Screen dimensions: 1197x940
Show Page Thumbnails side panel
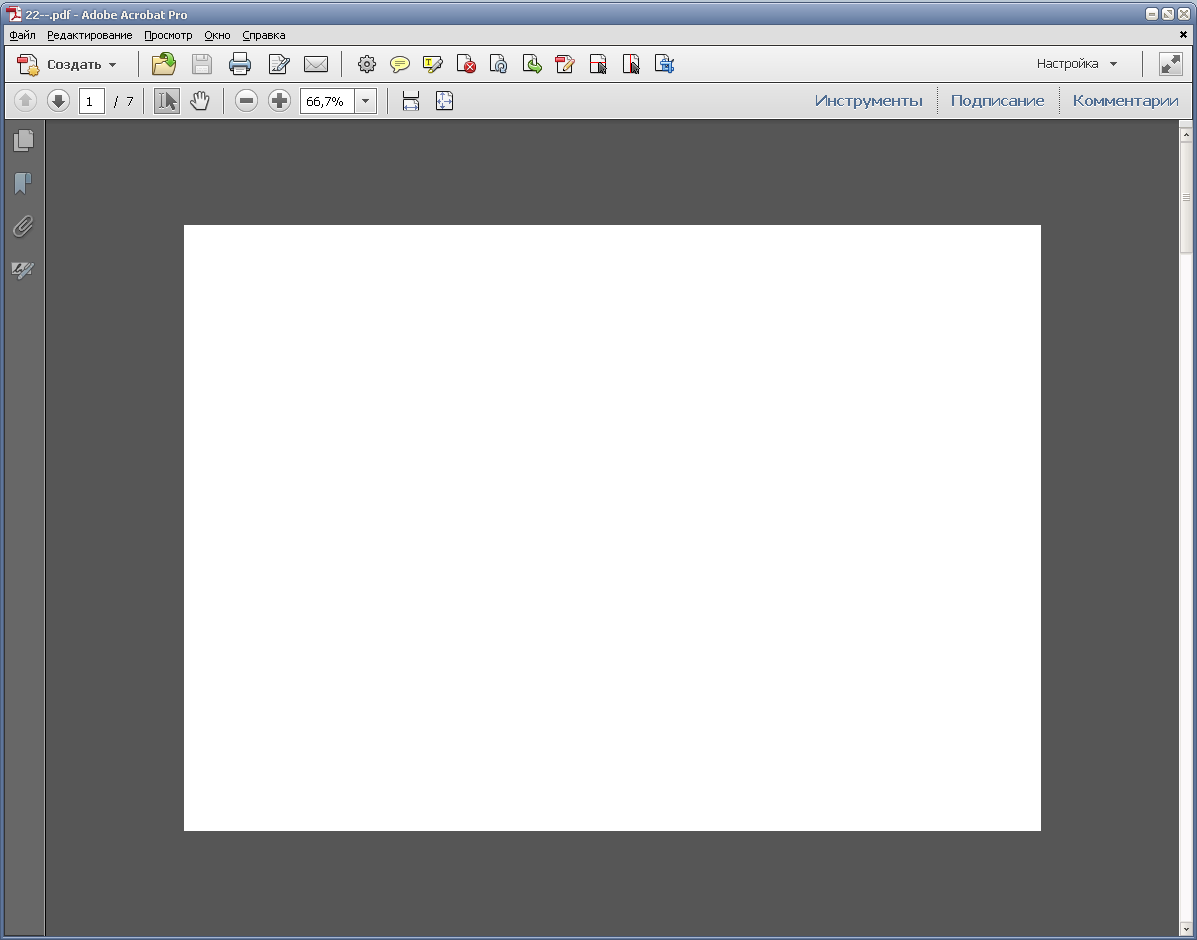pyautogui.click(x=23, y=141)
